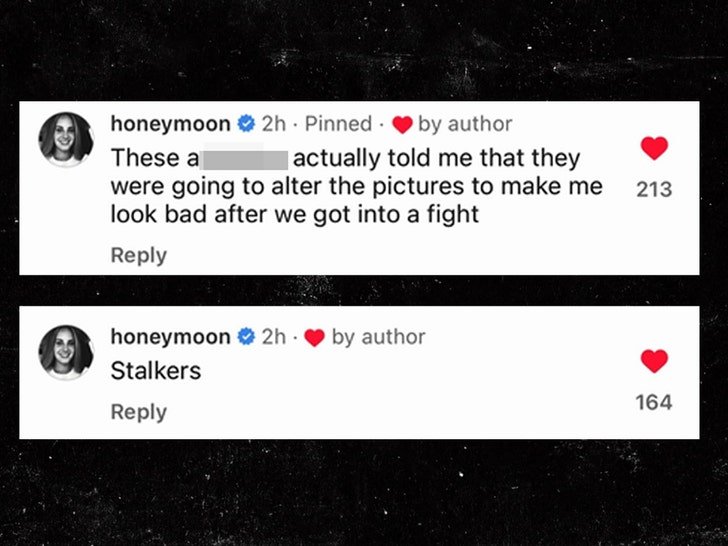The image size is (728, 546).
Task: Open honeymoon username on the Stalkers comment
Action: coord(170,337)
